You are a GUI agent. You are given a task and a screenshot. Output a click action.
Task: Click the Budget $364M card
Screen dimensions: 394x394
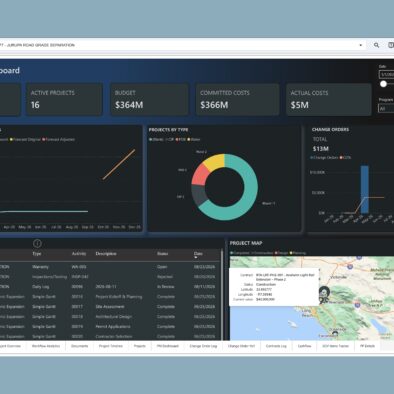pos(149,99)
